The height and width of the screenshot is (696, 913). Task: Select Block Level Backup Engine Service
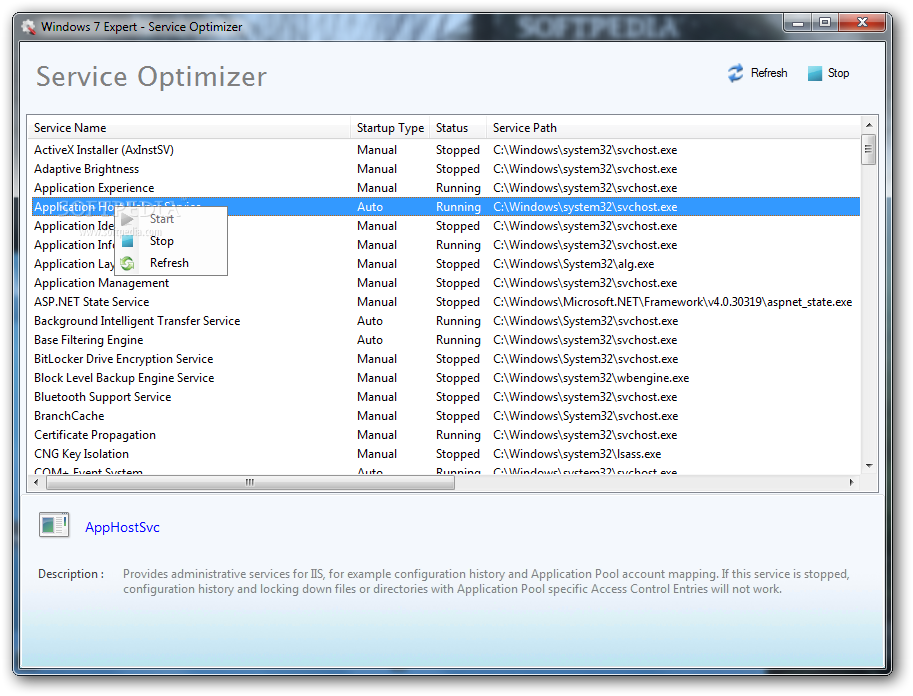(x=445, y=378)
